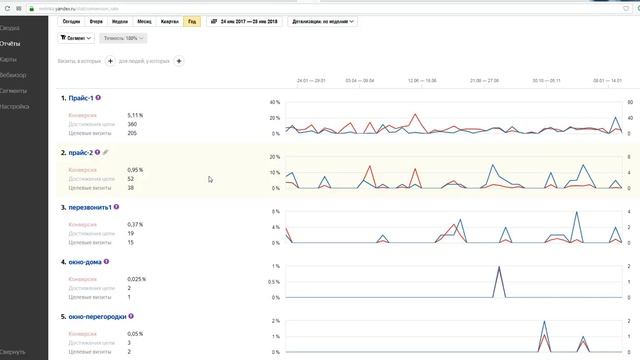Click the info icon next to окно-перегородки
The image size is (640, 360).
(x=131, y=316)
